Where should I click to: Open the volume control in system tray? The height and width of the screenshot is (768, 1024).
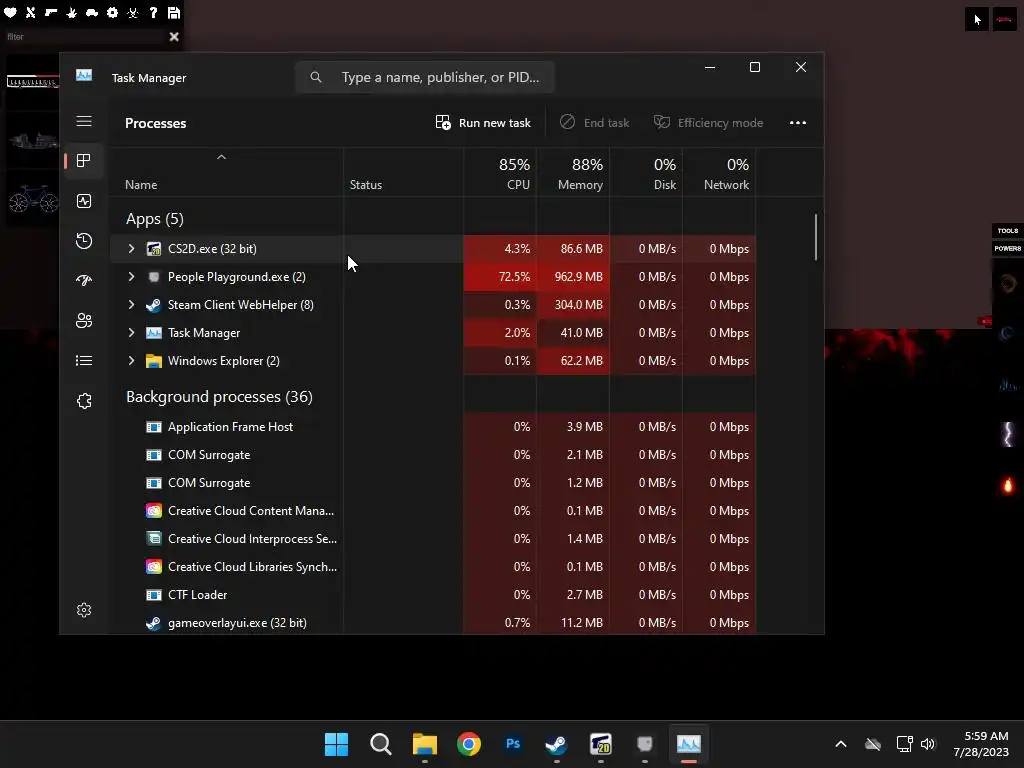point(928,744)
